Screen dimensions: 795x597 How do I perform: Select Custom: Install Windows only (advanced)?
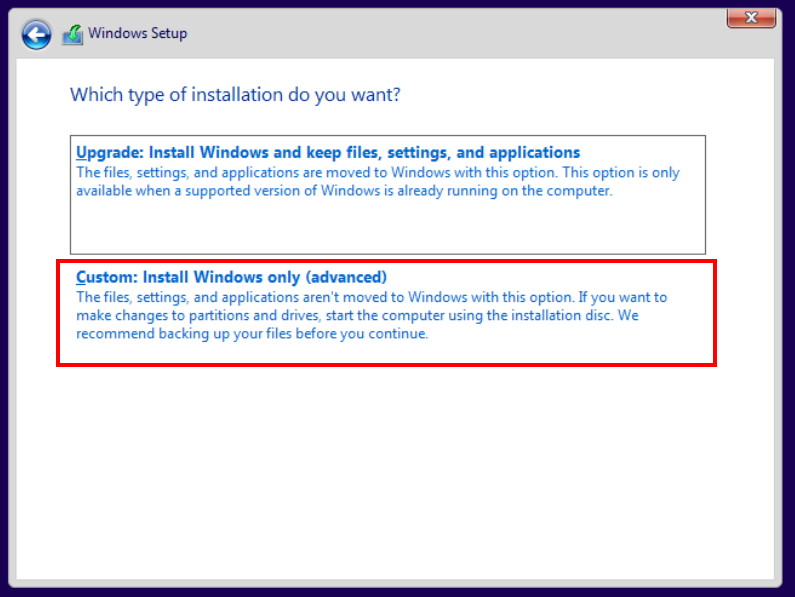pos(231,277)
